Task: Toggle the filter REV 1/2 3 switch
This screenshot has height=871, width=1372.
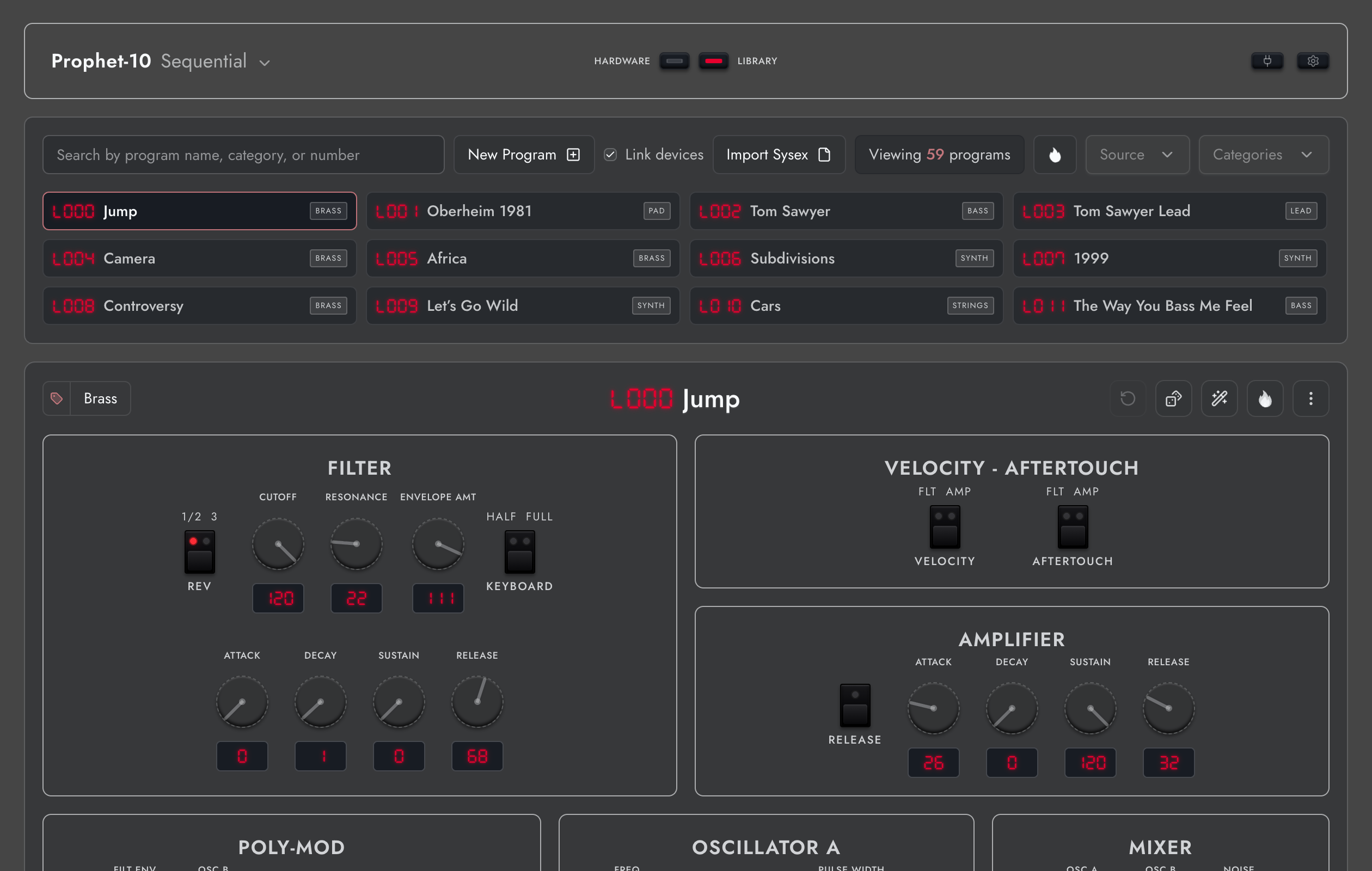Action: pyautogui.click(x=199, y=551)
